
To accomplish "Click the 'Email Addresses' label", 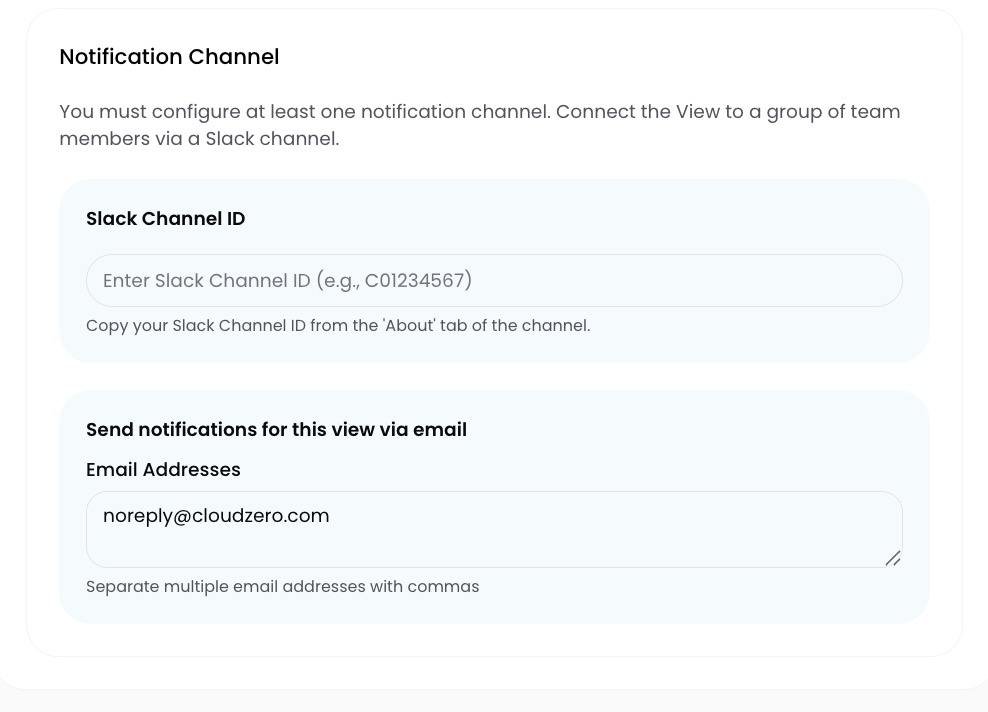I will click(163, 469).
